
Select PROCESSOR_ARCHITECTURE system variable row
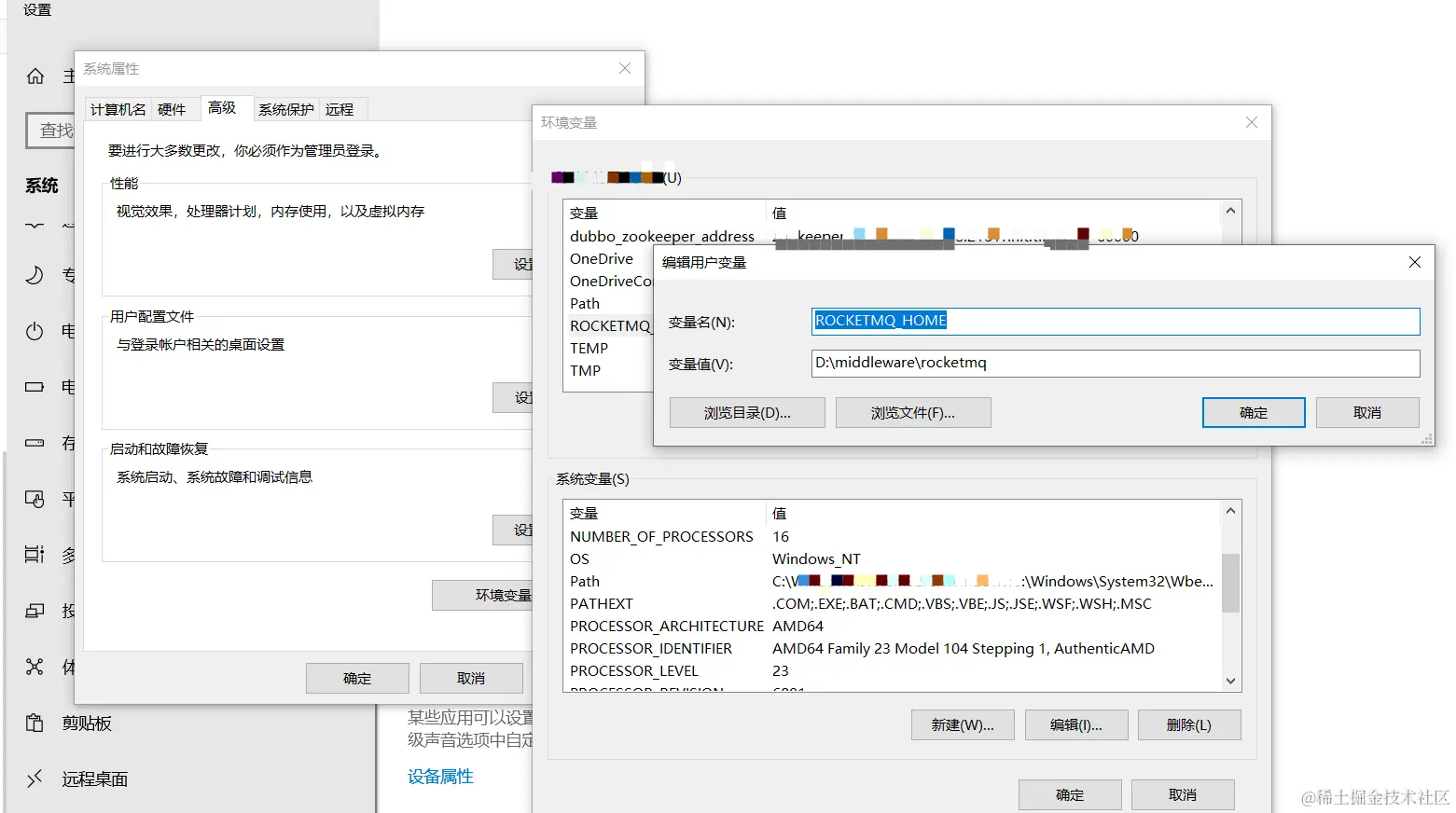tap(893, 626)
